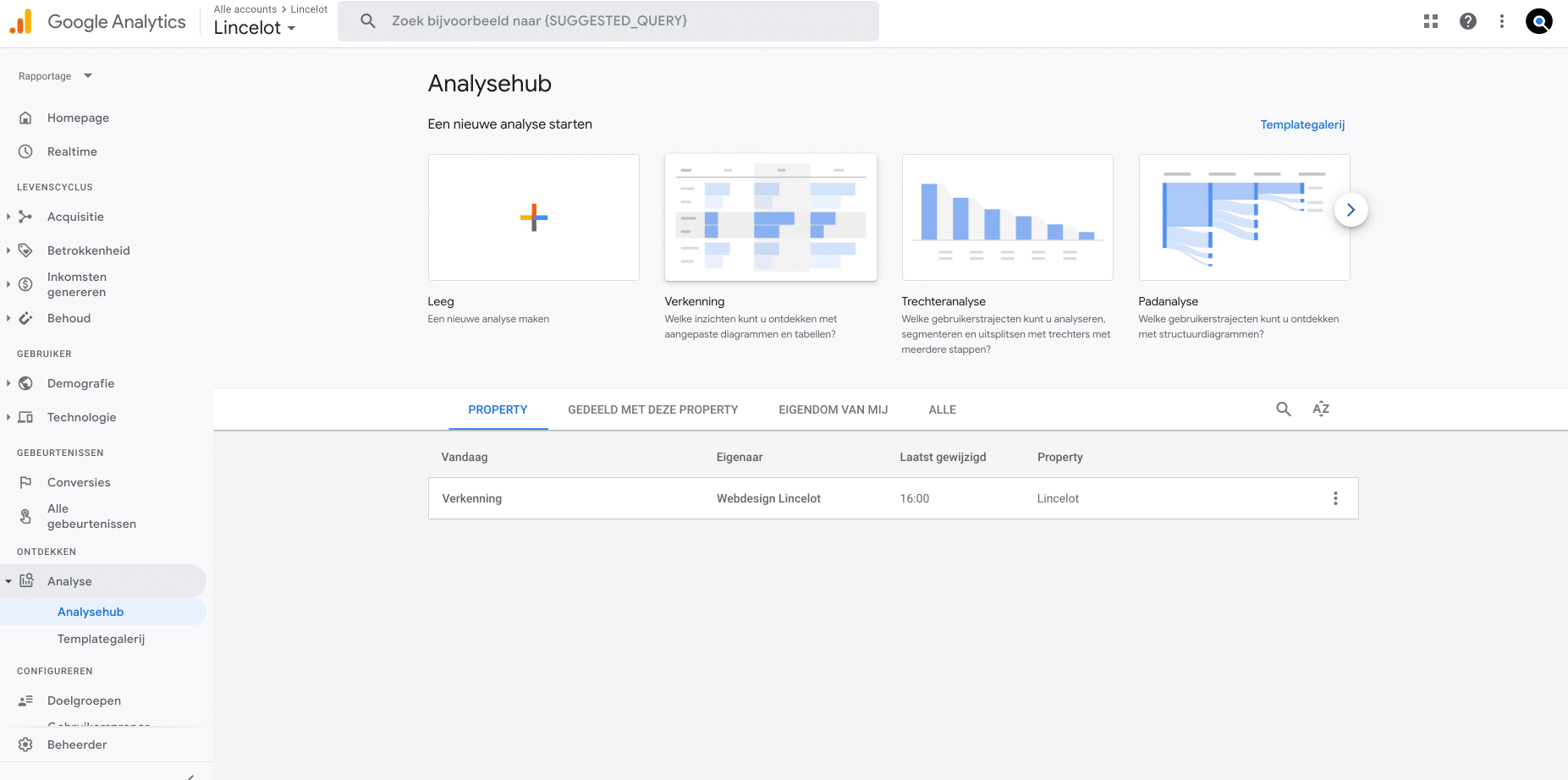
Task: Click the Betrokkenheid tag icon
Action: (x=25, y=250)
